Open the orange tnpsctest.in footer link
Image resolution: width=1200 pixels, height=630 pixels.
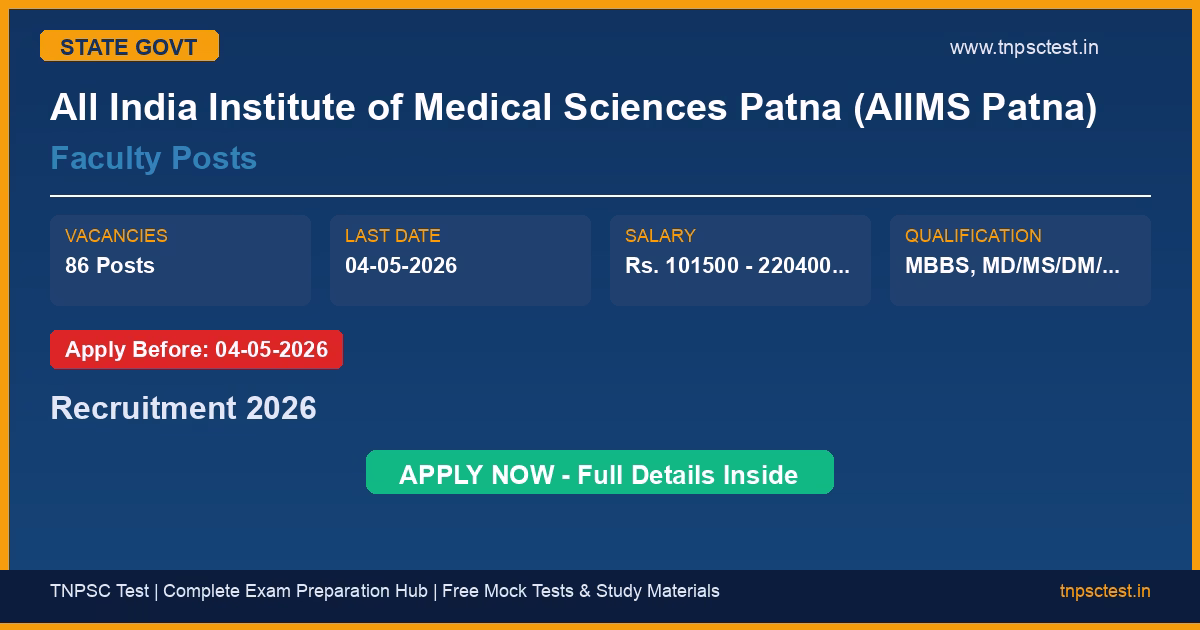coord(1105,591)
